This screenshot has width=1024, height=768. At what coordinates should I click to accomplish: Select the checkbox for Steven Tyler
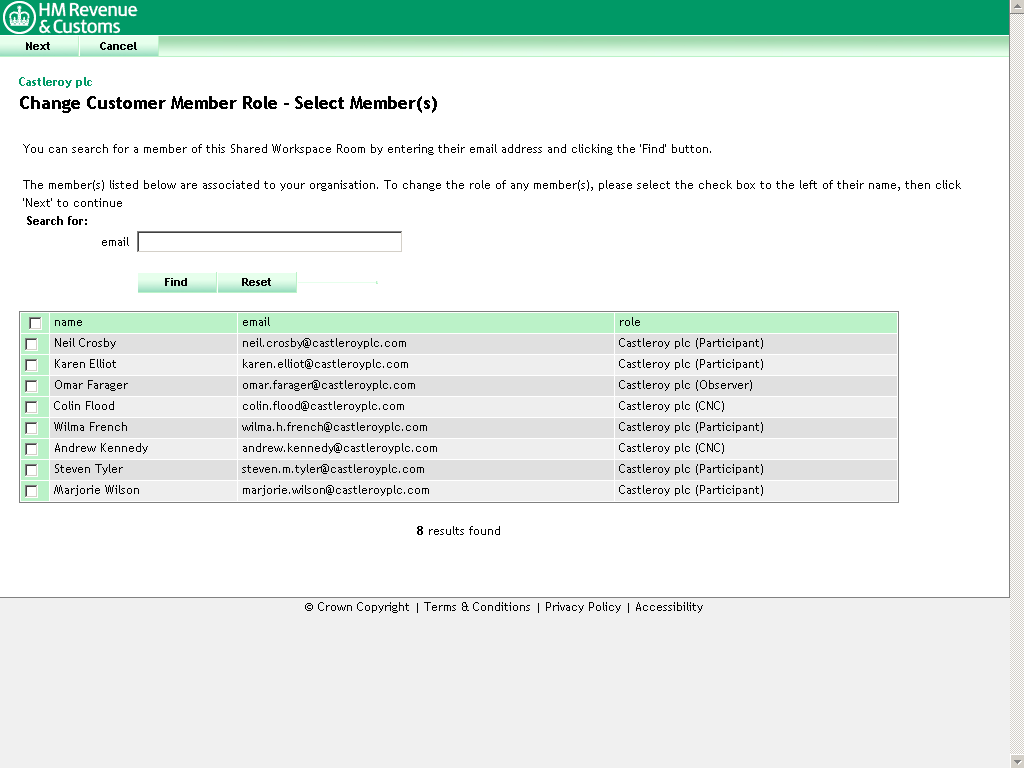tap(31, 469)
